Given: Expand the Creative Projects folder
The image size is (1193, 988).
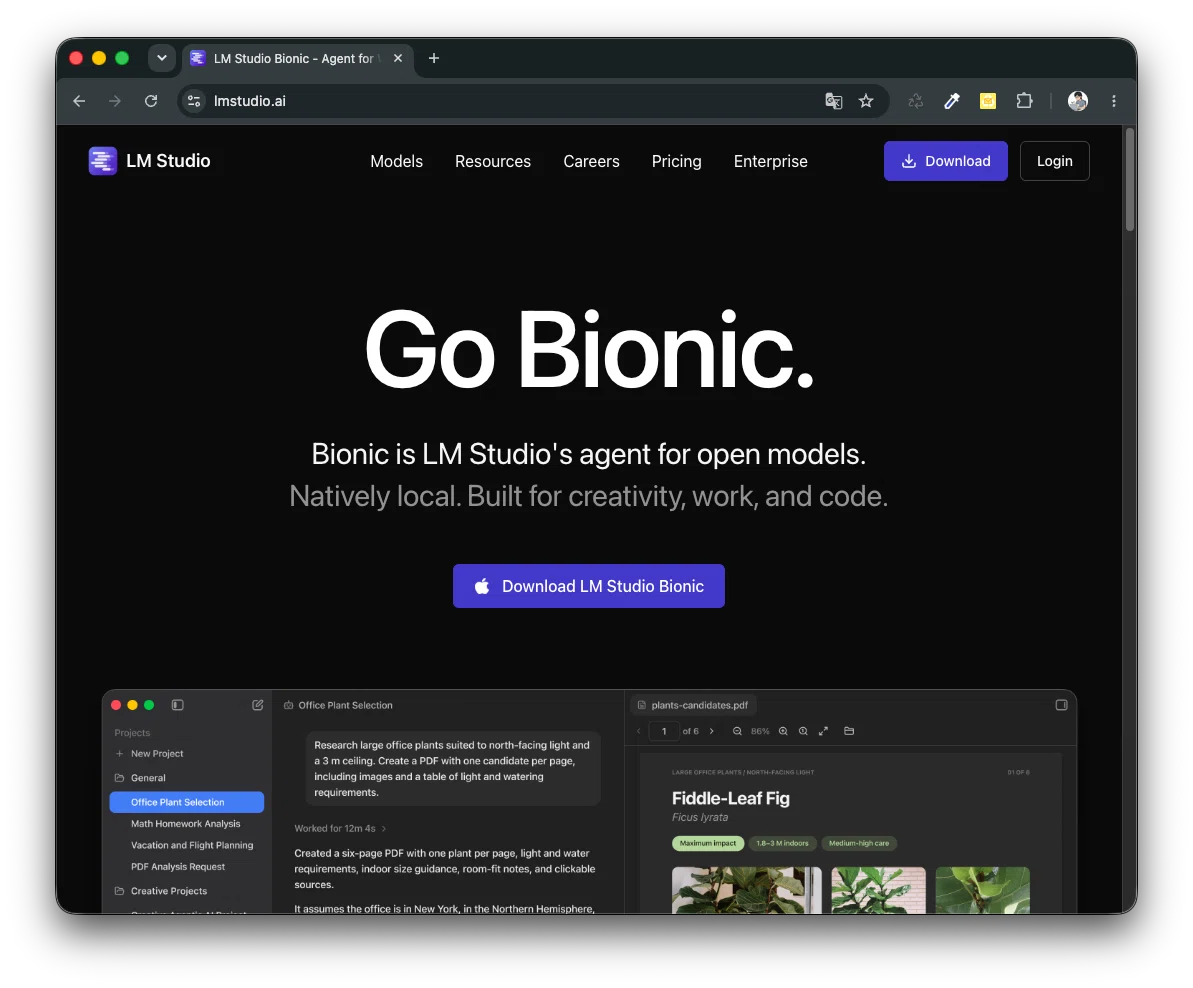Looking at the screenshot, I should (161, 891).
